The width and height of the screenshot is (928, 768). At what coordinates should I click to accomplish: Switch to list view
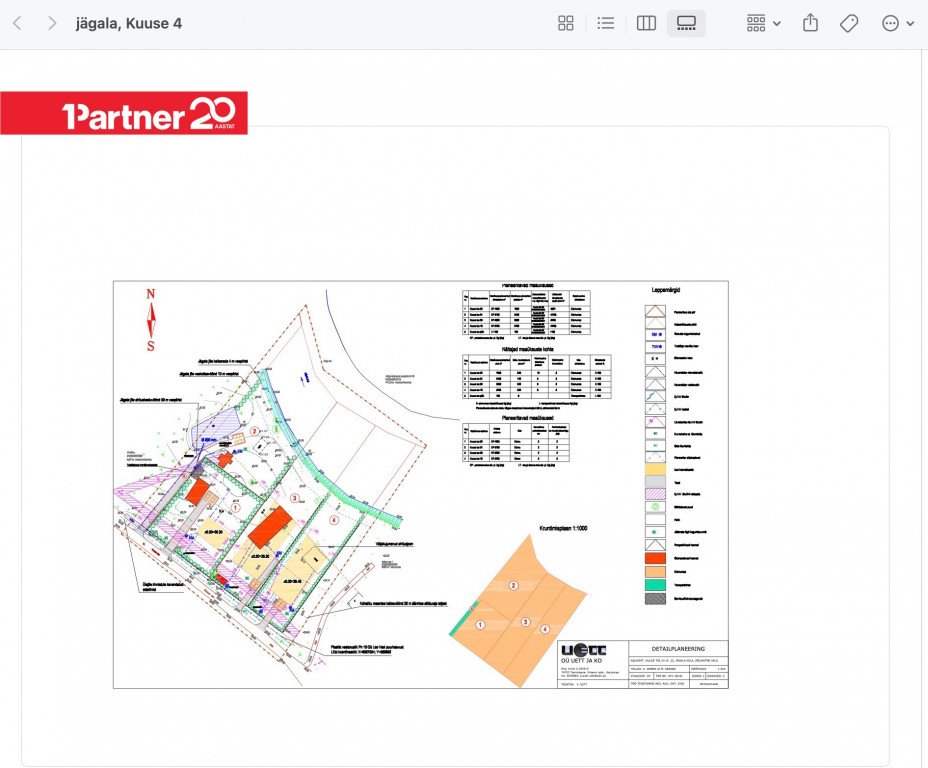tap(605, 23)
